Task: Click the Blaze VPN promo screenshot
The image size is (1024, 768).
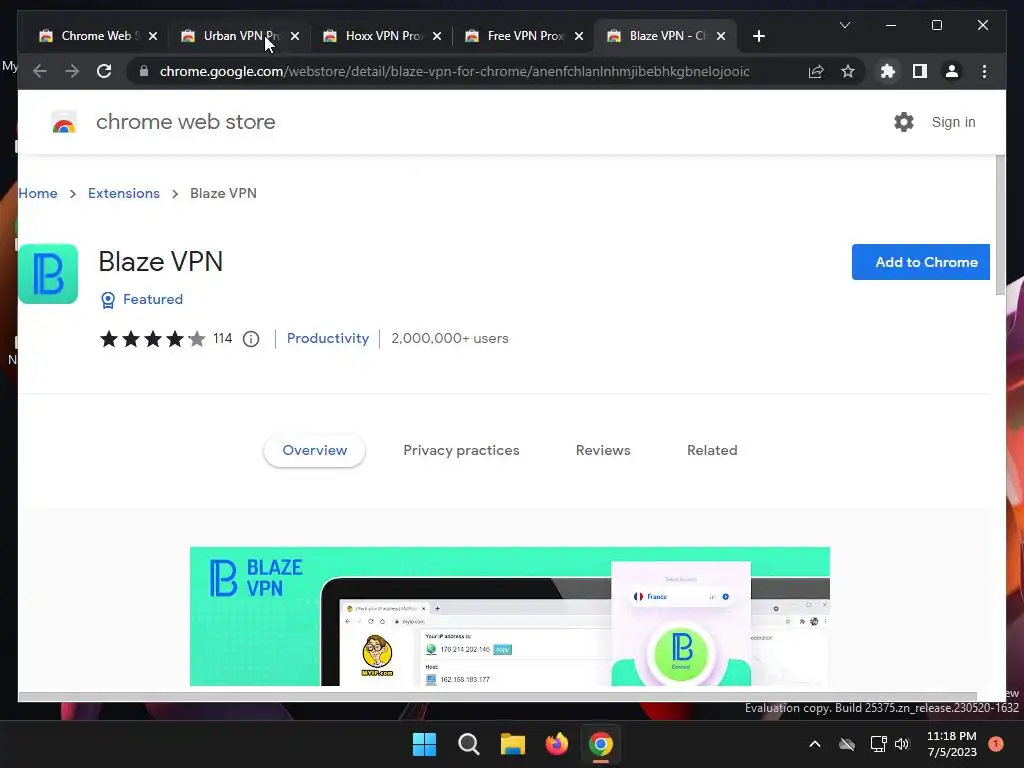Action: (x=509, y=616)
